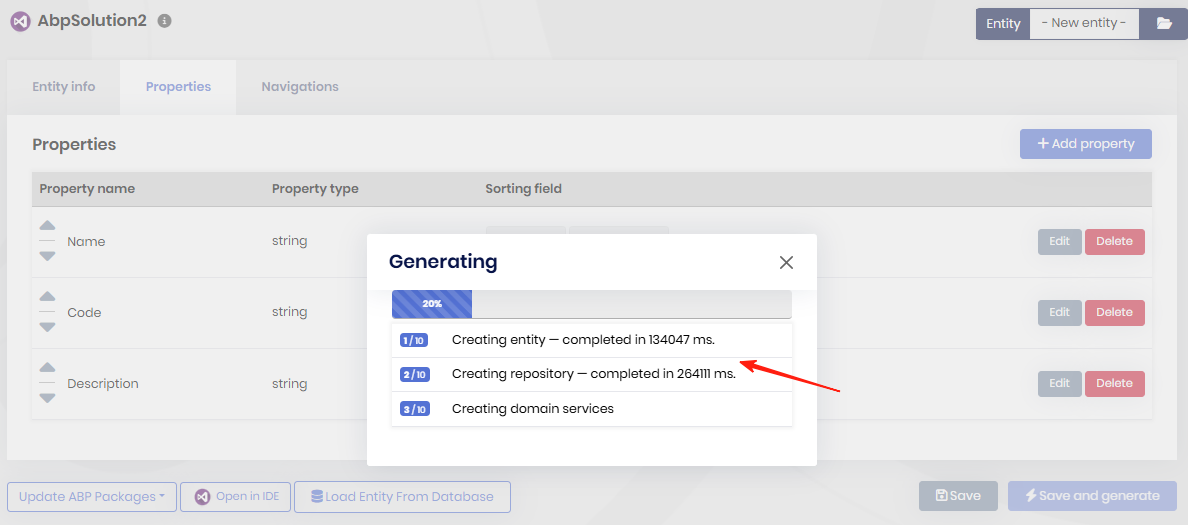Select the Properties tab
The image size is (1188, 525).
point(178,87)
